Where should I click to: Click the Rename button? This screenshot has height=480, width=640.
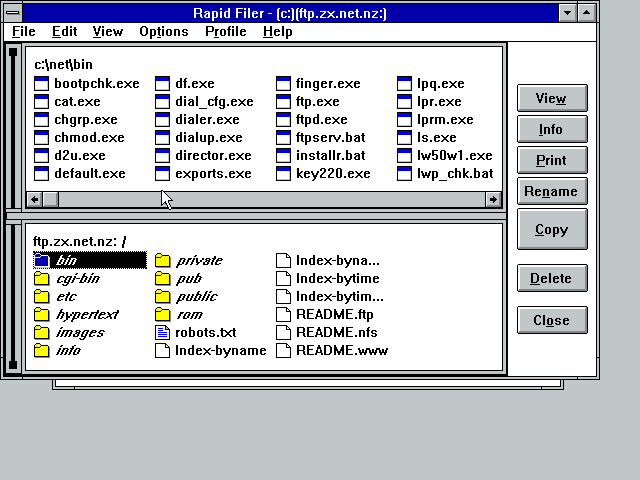point(552,191)
